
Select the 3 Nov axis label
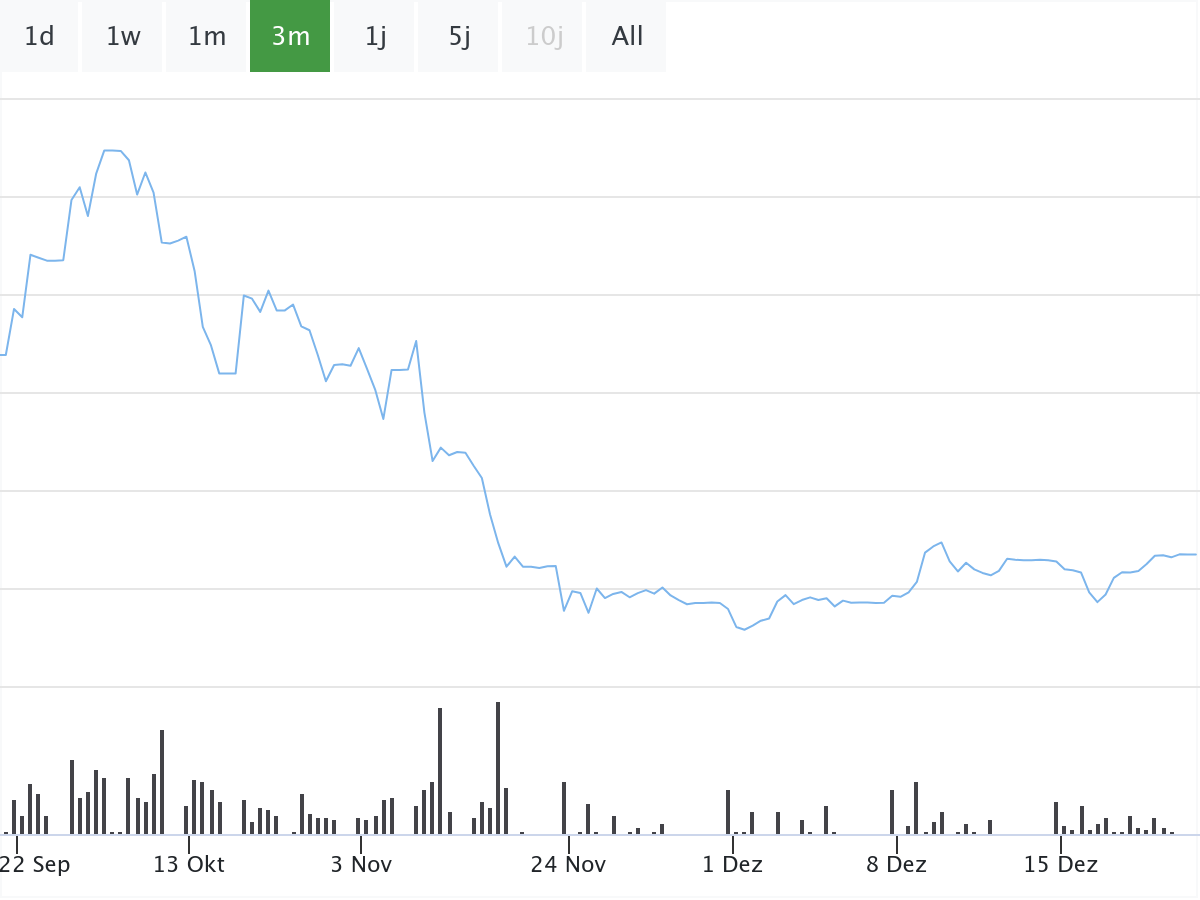pyautogui.click(x=361, y=864)
